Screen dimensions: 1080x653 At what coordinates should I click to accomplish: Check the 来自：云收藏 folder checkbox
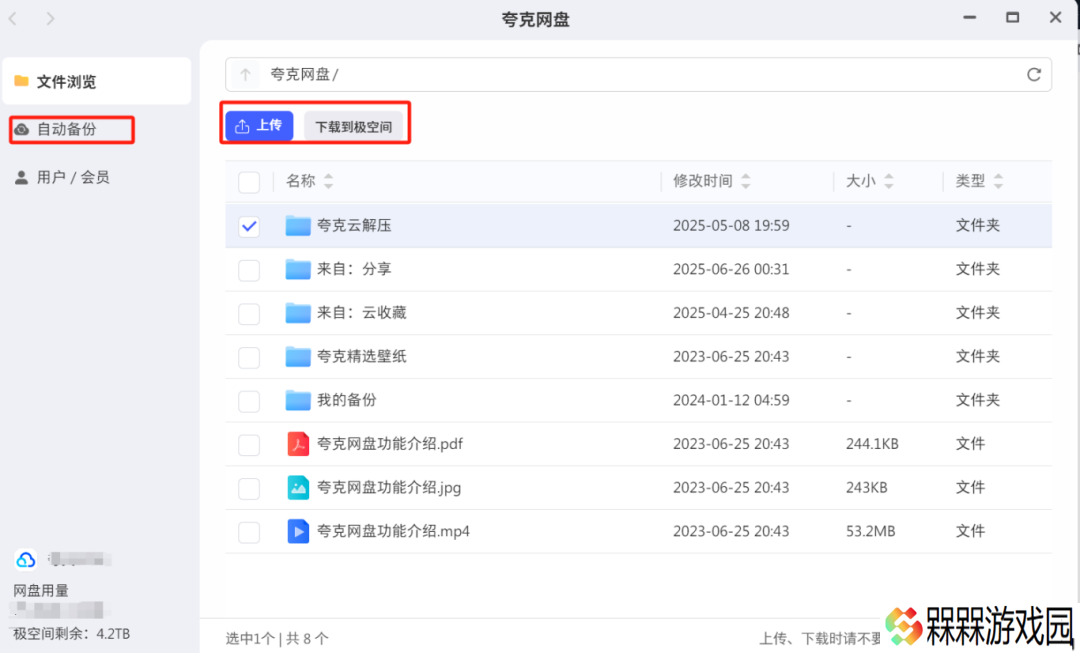[249, 313]
